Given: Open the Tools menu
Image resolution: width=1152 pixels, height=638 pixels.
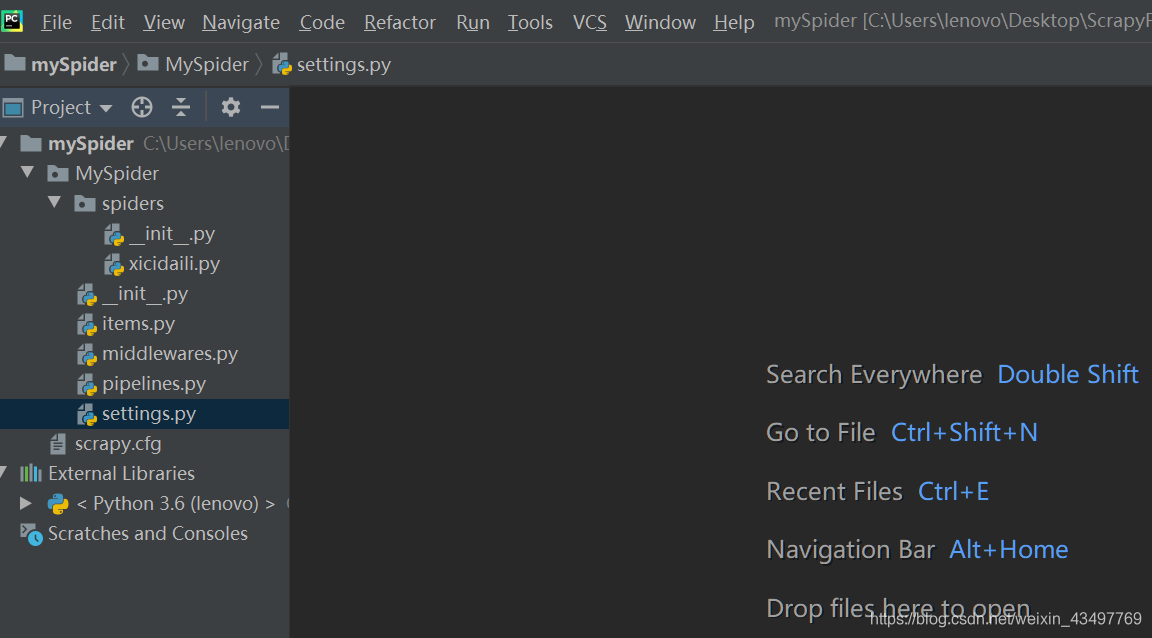Looking at the screenshot, I should point(530,23).
